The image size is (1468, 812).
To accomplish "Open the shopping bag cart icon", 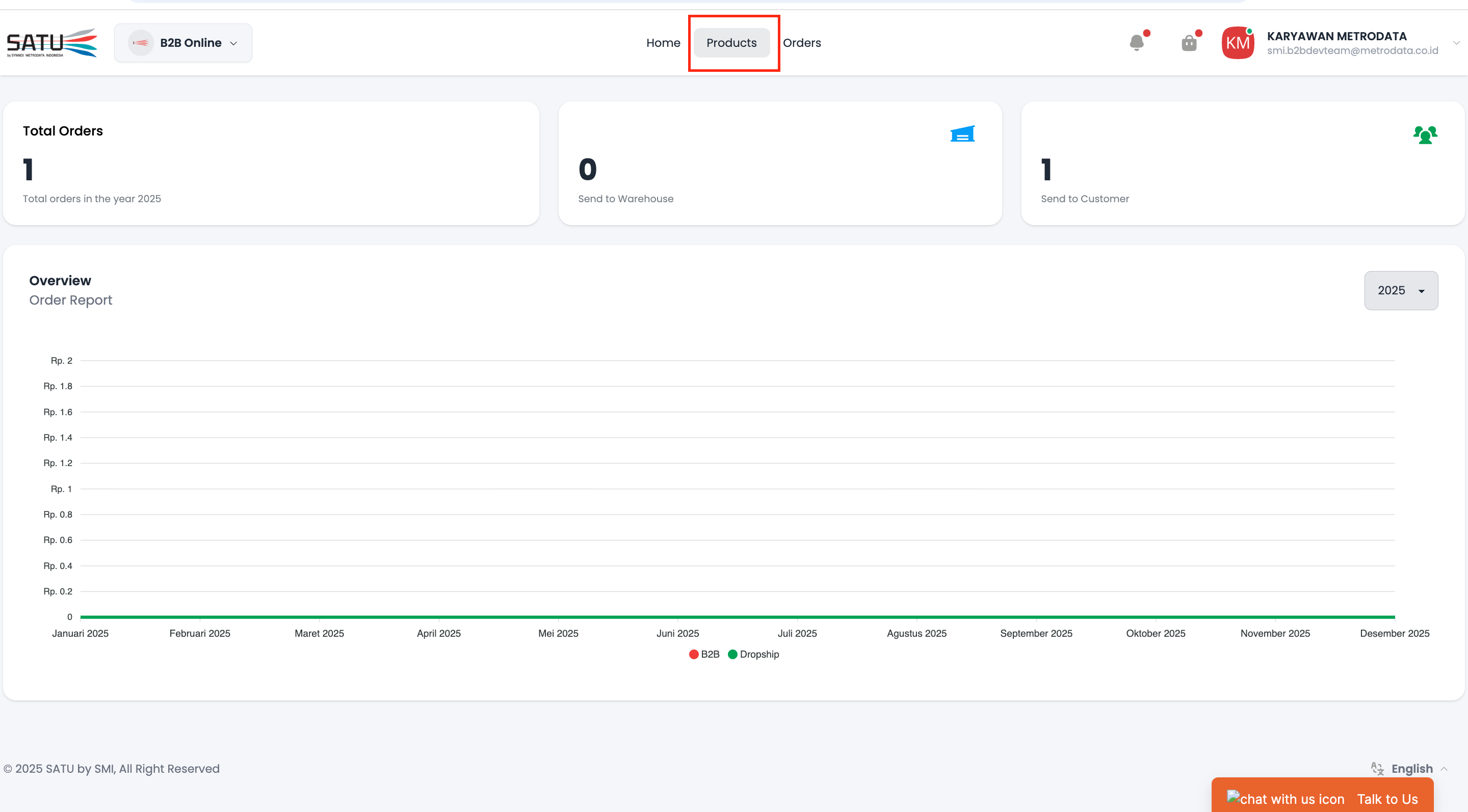I will point(1189,43).
